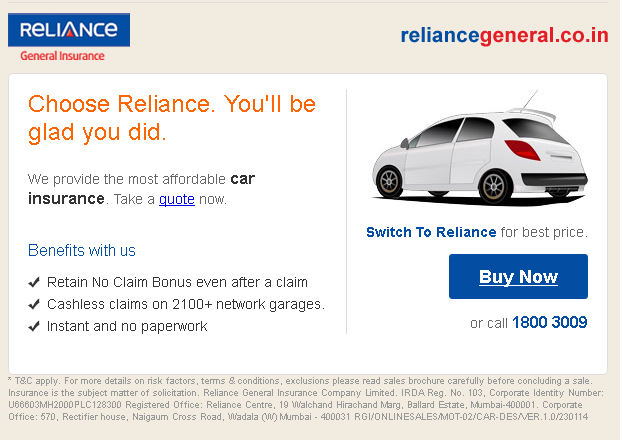Click General Insurance red text under logo
Screen dimensions: 622x440
point(62,56)
